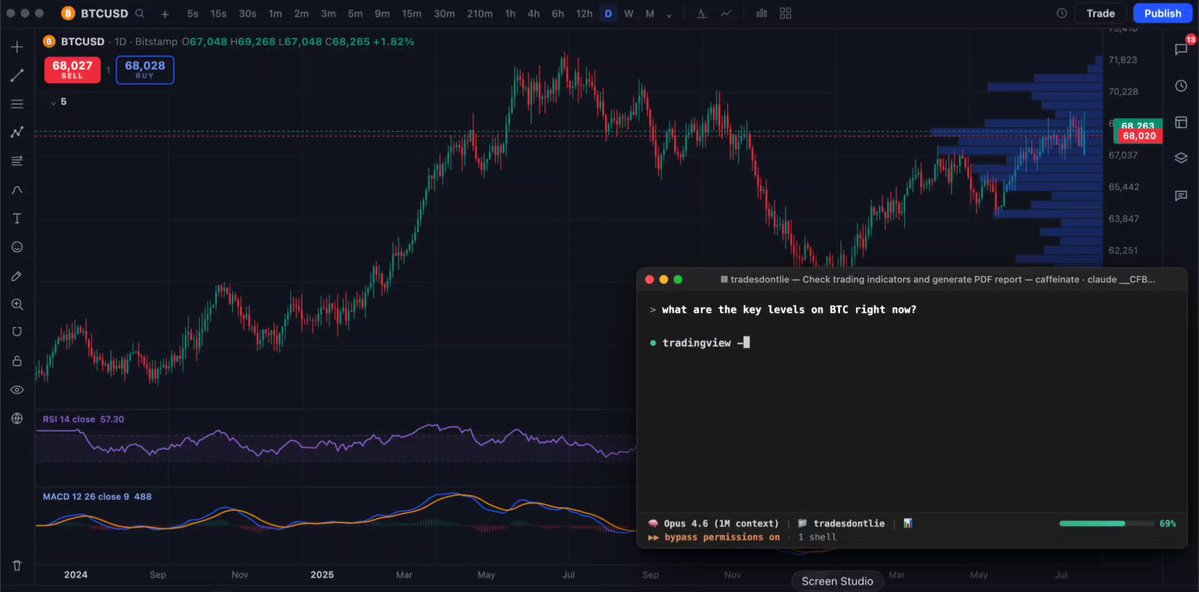Click the 68,027 SELL button

[73, 70]
